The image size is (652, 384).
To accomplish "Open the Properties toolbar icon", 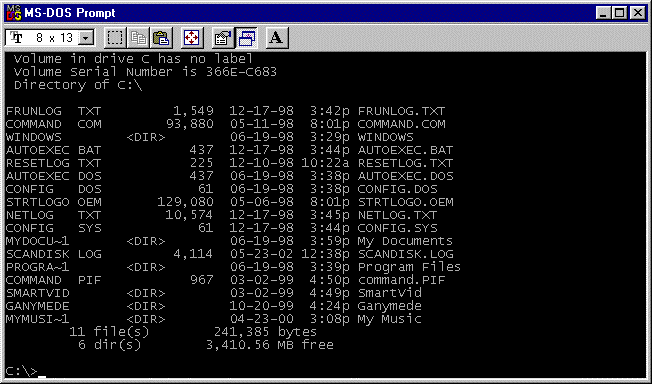I will click(x=222, y=38).
